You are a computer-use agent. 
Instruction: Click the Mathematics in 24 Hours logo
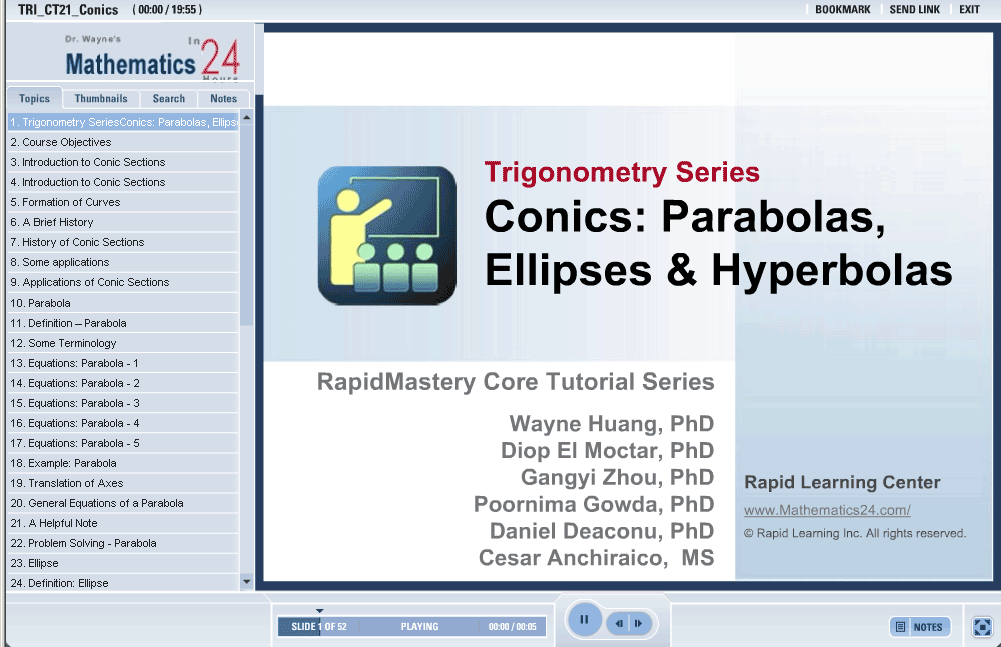pyautogui.click(x=152, y=57)
